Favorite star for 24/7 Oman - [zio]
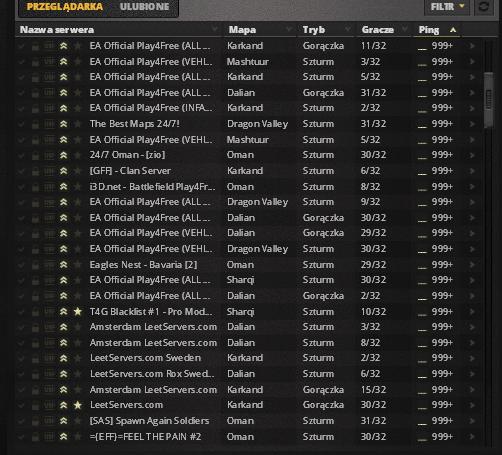502x455 pixels. pyautogui.click(x=78, y=155)
